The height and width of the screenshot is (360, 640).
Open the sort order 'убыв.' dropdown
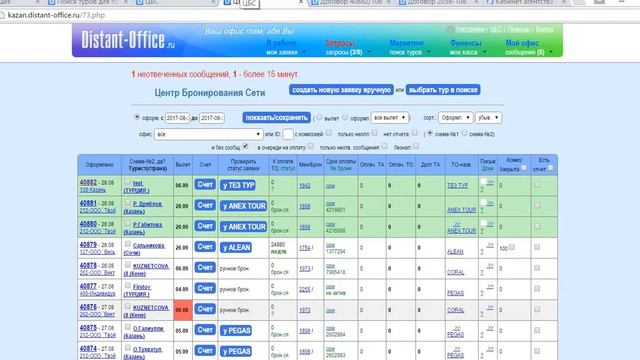pyautogui.click(x=488, y=118)
